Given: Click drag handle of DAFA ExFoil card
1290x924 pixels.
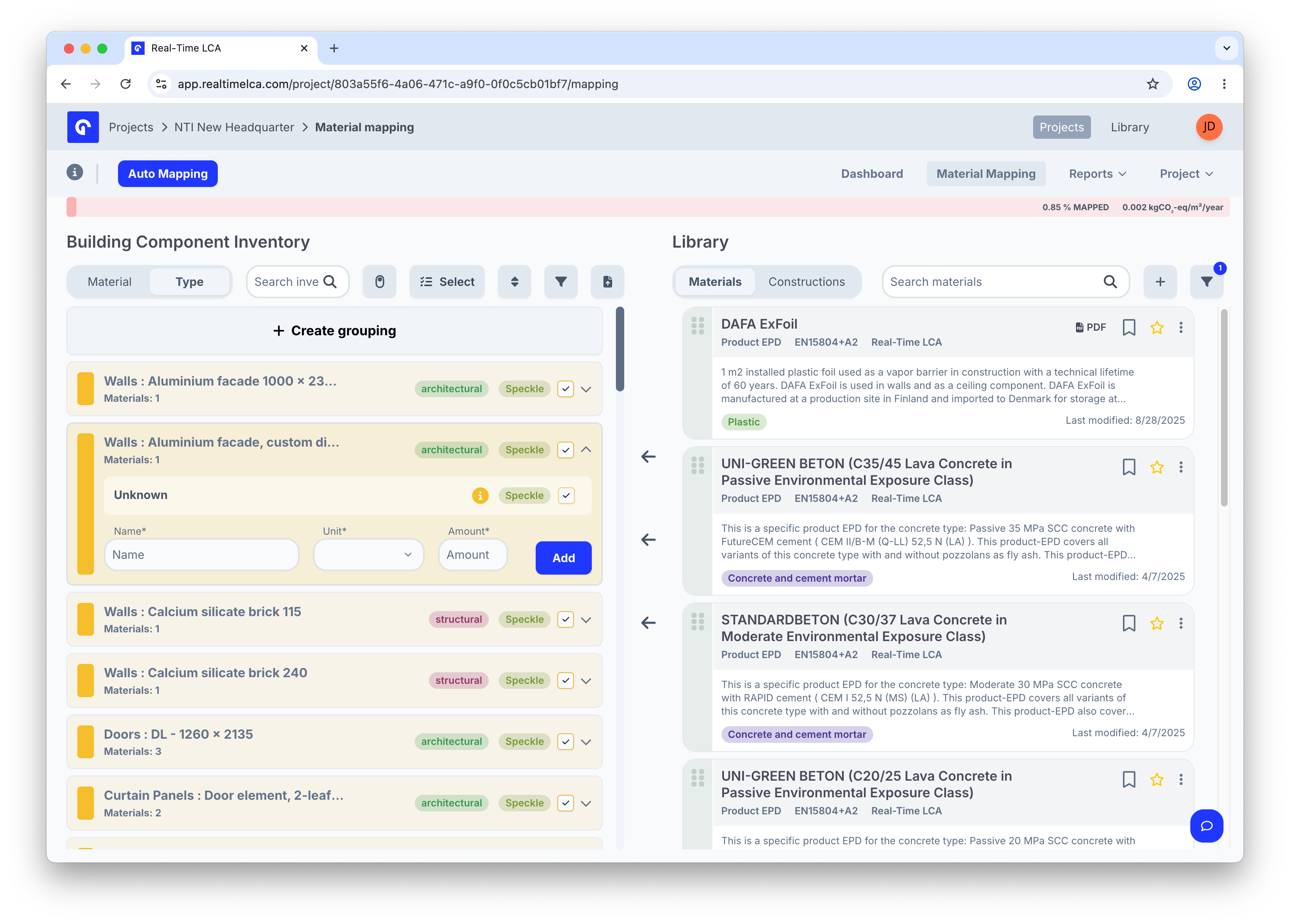Looking at the screenshot, I should 697,326.
